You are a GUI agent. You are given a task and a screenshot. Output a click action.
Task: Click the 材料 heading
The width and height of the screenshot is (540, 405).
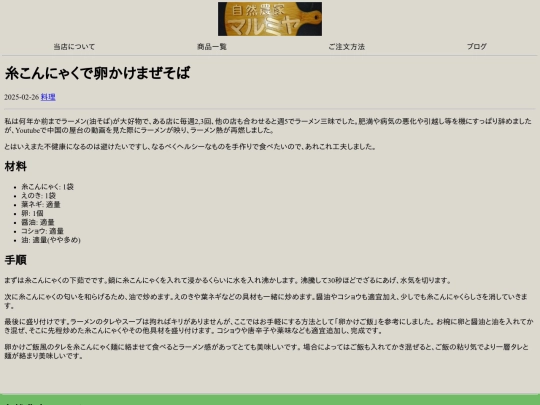point(15,167)
